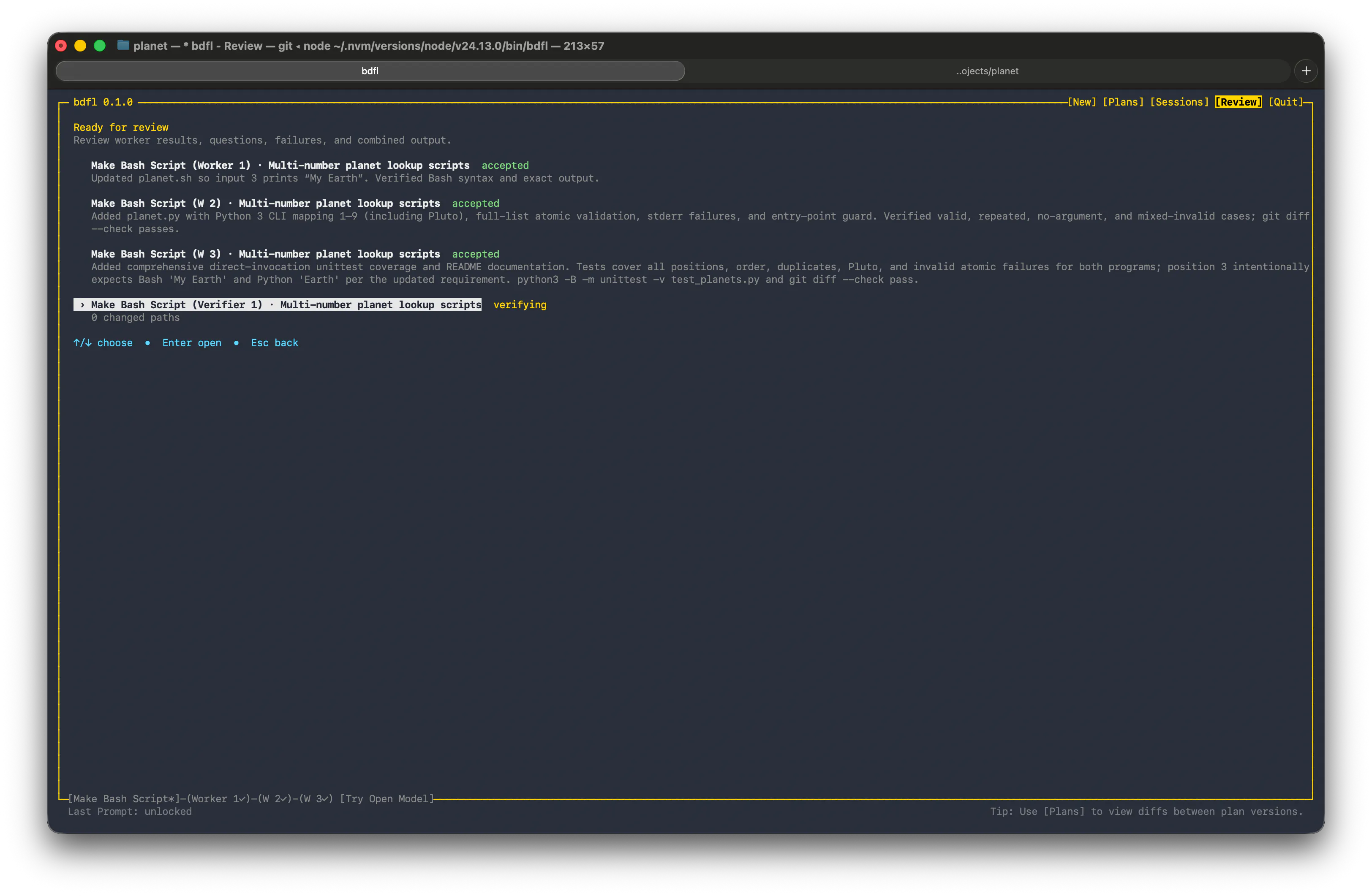Click the folder icon in title bar
The width and height of the screenshot is (1372, 896).
[x=123, y=45]
